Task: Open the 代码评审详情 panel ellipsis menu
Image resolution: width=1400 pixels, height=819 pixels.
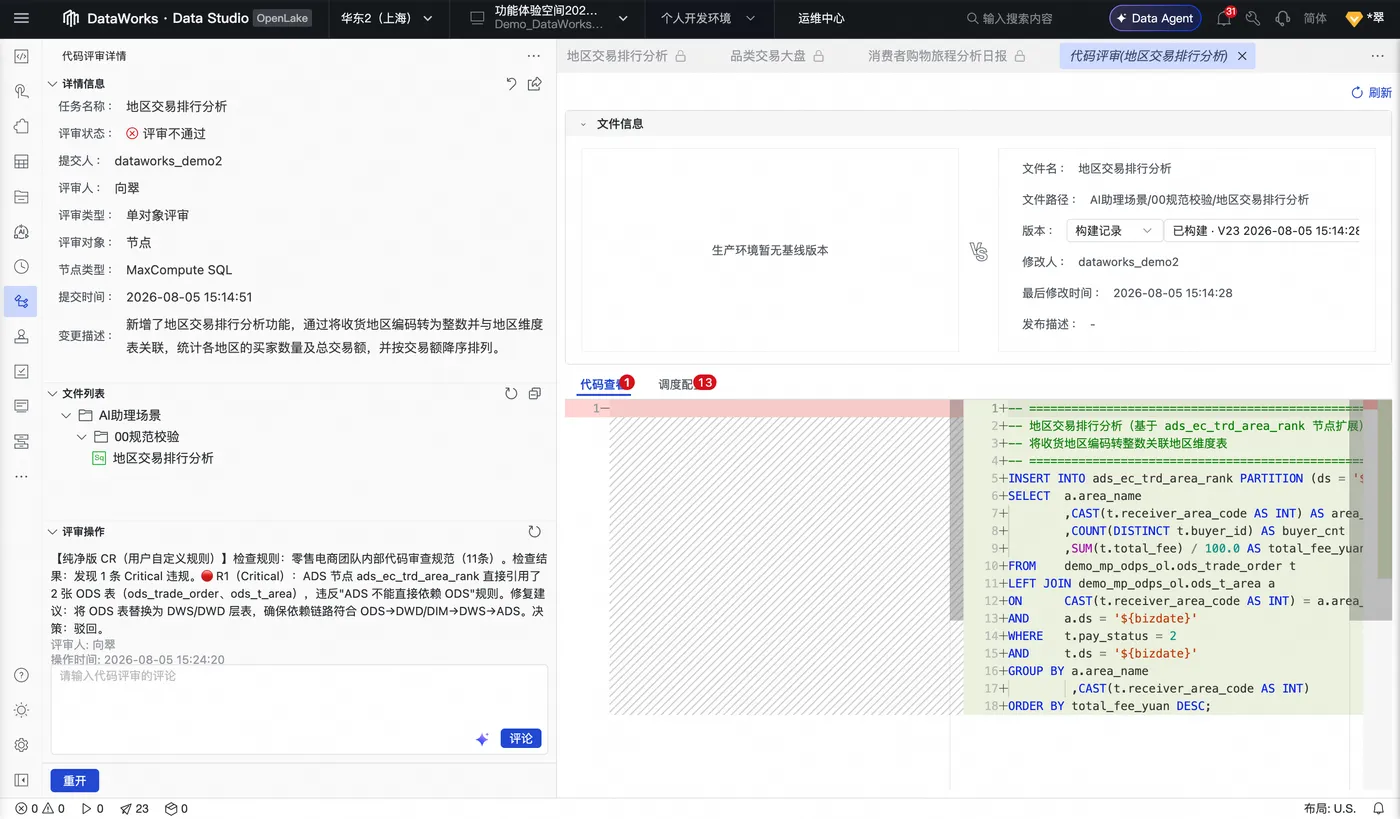Action: point(534,56)
